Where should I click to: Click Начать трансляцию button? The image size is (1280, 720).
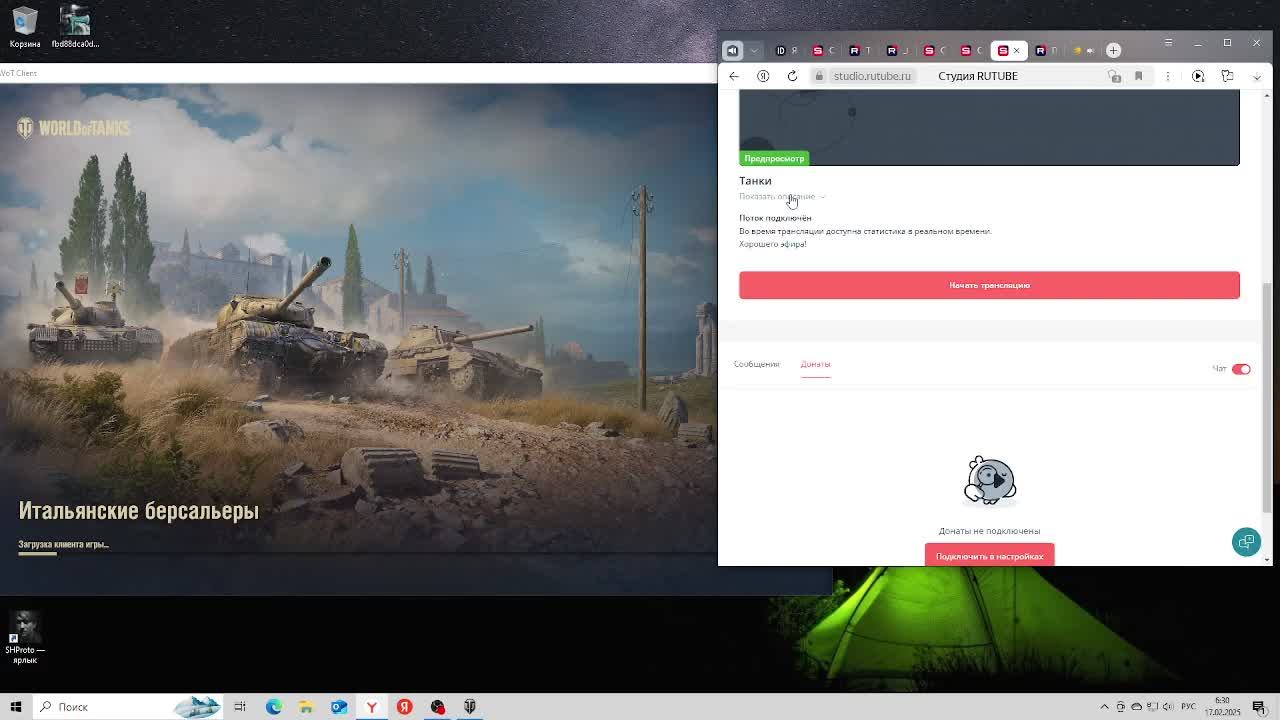click(x=989, y=285)
